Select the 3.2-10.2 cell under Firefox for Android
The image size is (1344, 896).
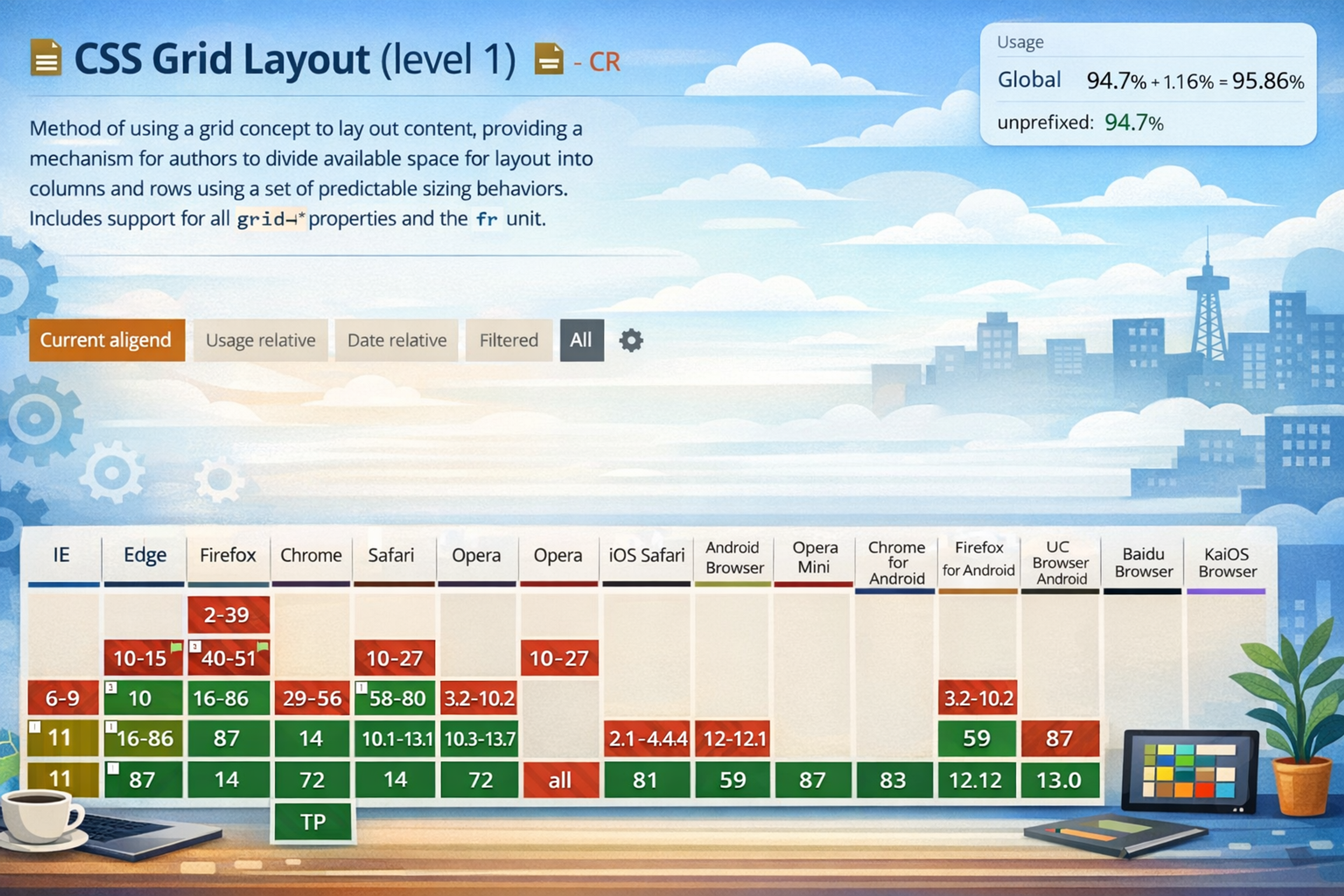pyautogui.click(x=978, y=698)
